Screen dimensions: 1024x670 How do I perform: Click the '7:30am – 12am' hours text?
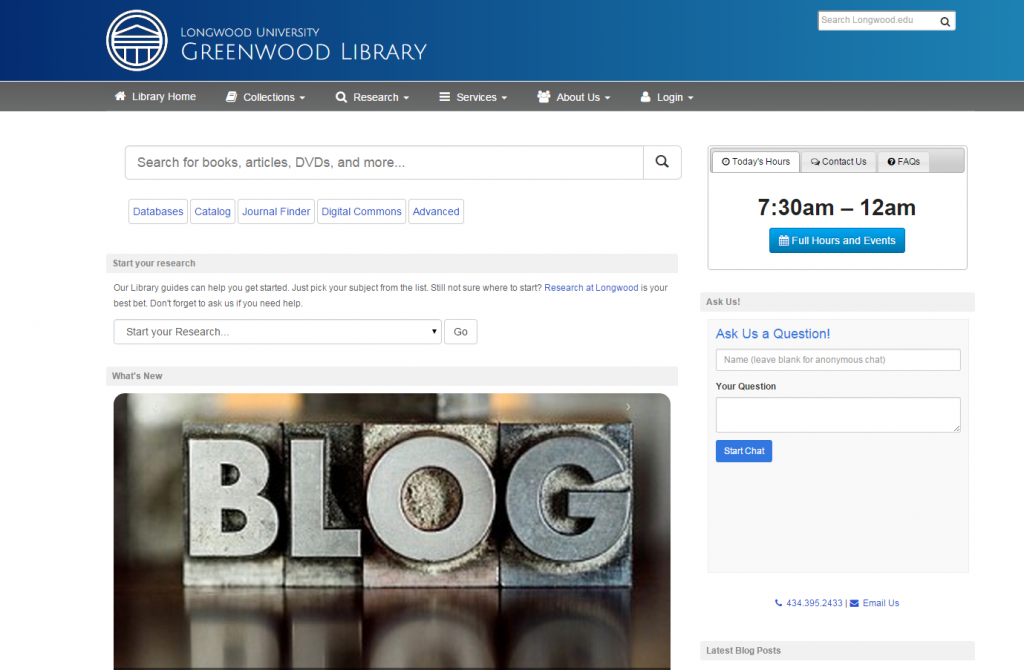coord(837,208)
